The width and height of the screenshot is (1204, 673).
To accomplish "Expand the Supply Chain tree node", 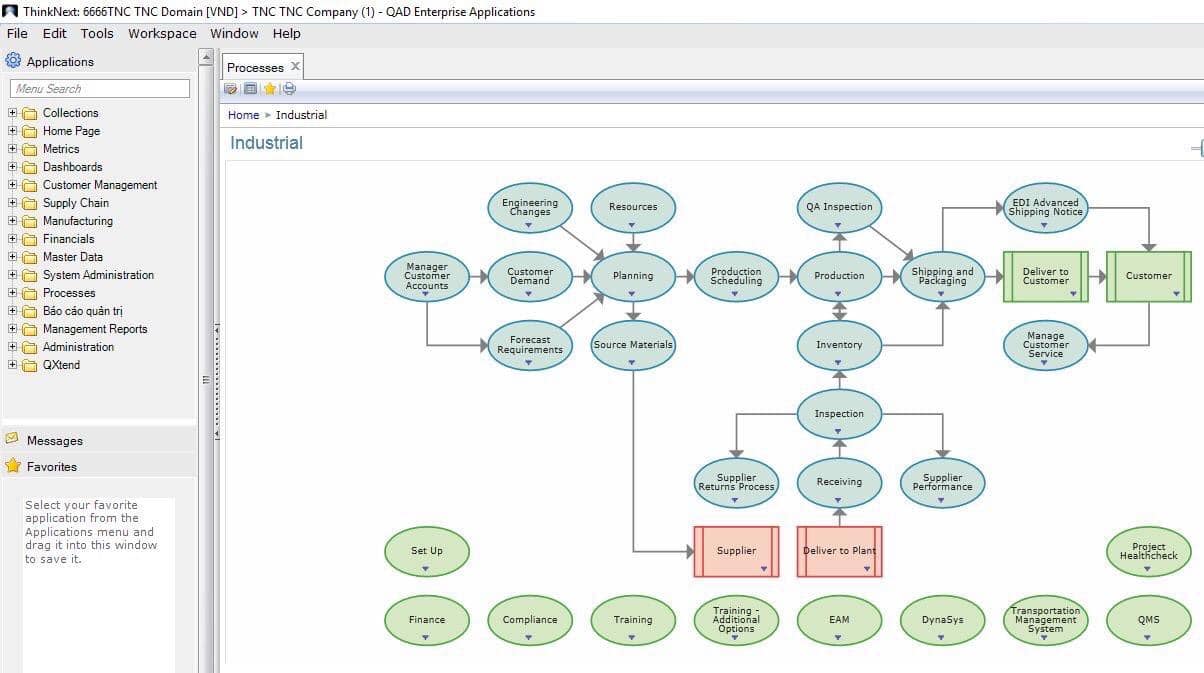I will 13,203.
